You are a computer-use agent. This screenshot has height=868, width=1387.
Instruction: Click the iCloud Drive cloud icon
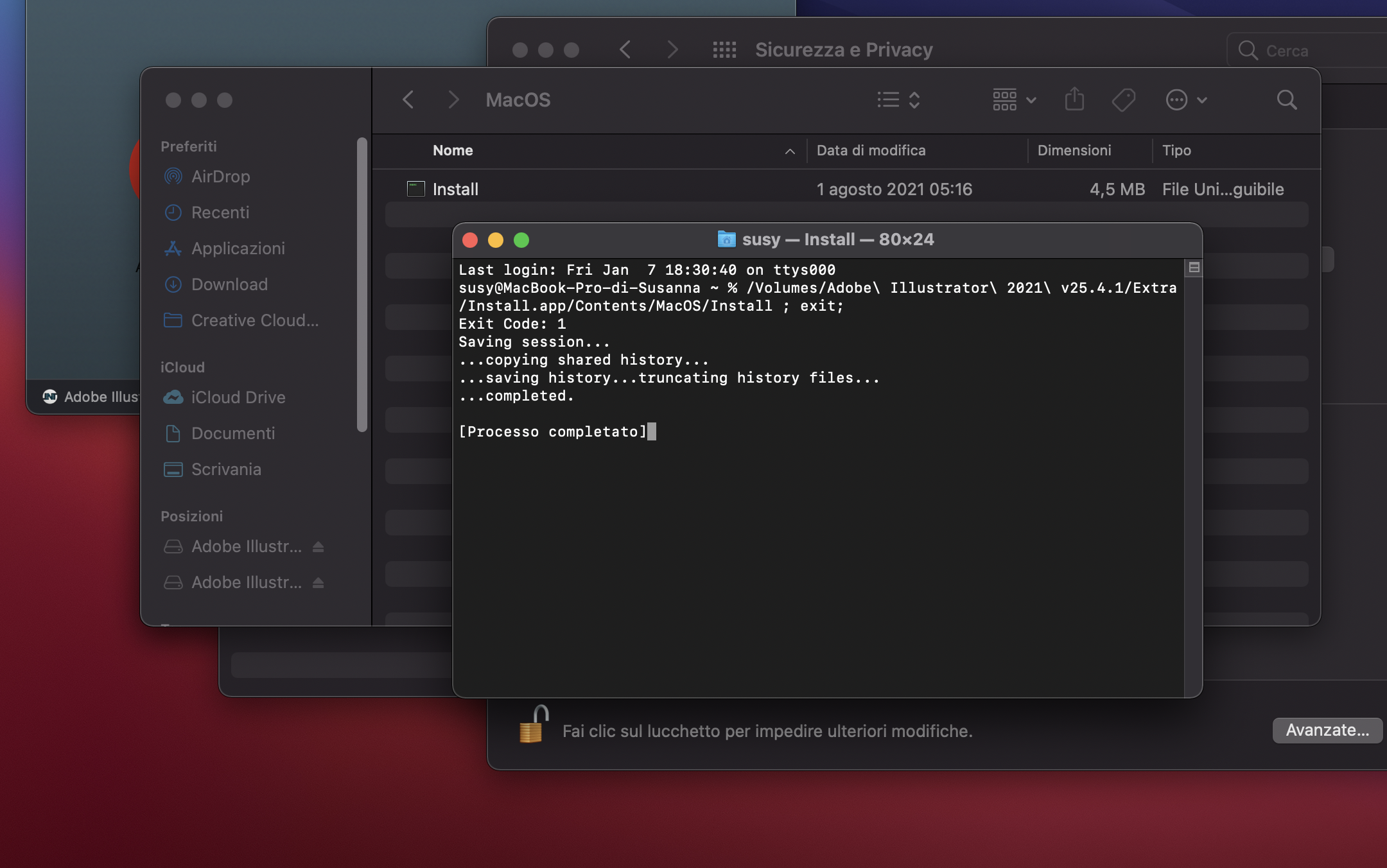click(173, 397)
